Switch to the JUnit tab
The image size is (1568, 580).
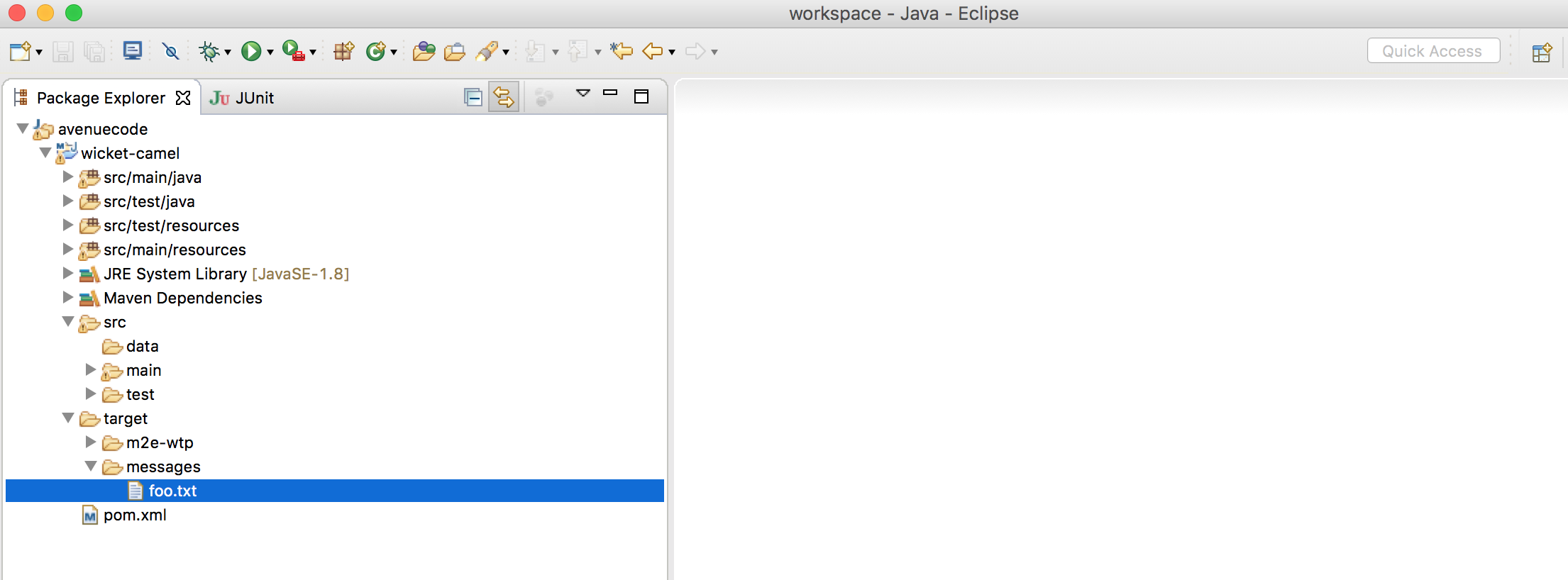tap(242, 98)
